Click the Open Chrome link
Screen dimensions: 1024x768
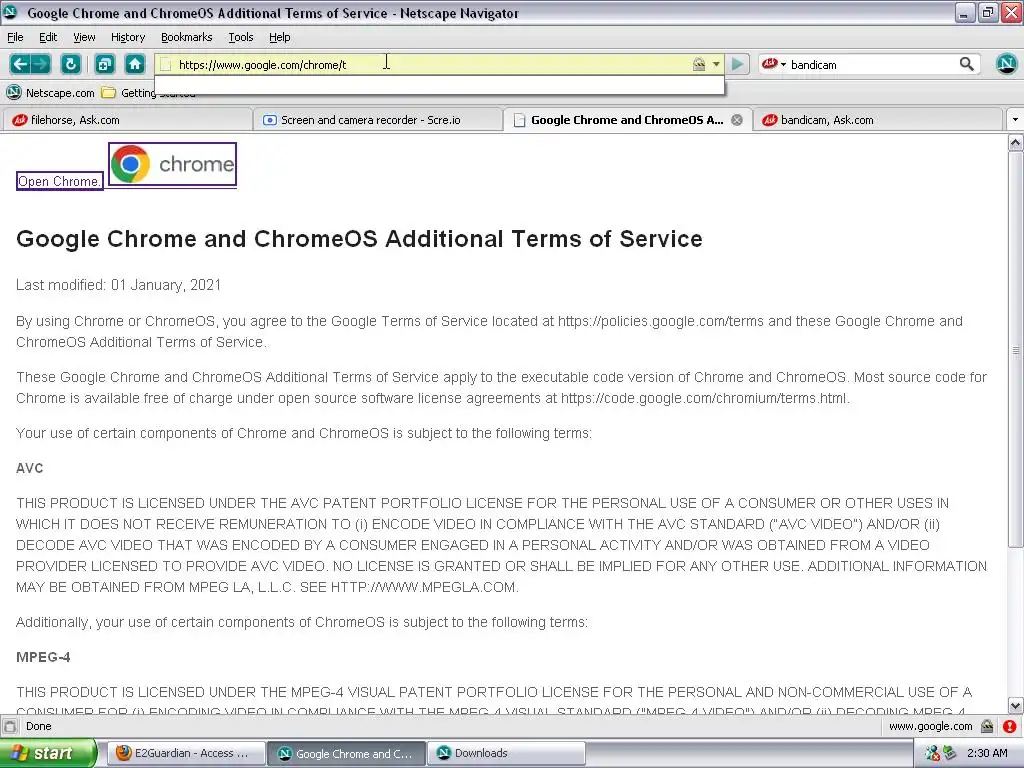coord(59,182)
